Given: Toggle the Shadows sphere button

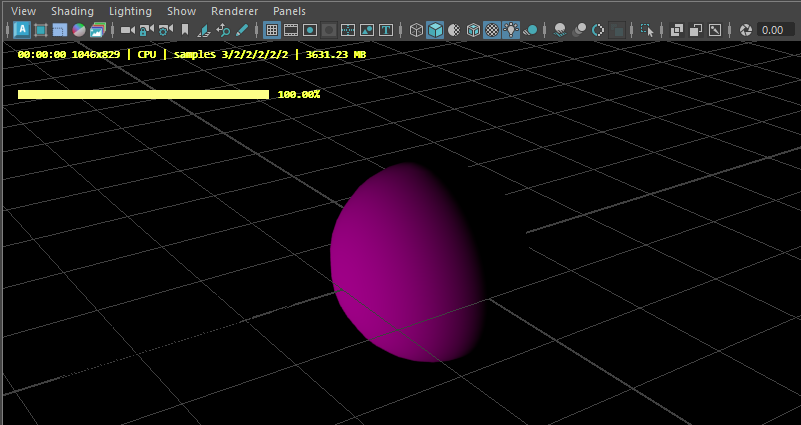Looking at the screenshot, I should (530, 30).
